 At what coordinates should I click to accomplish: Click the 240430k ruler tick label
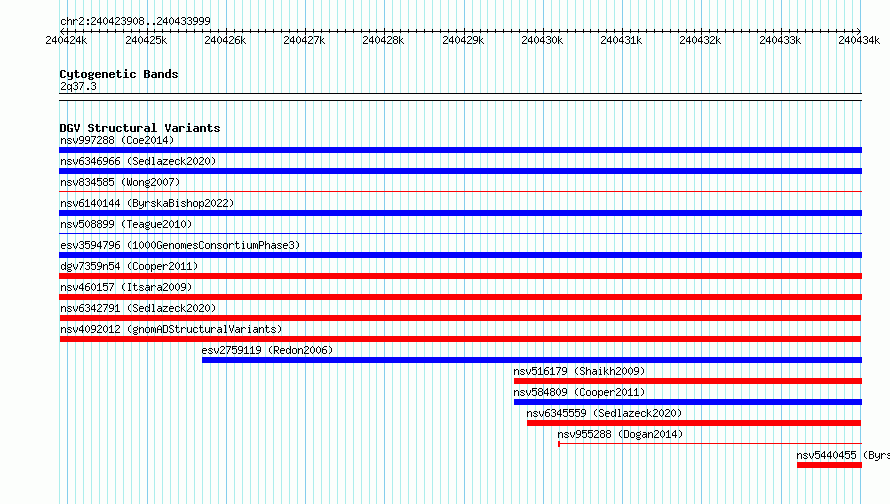coord(542,40)
